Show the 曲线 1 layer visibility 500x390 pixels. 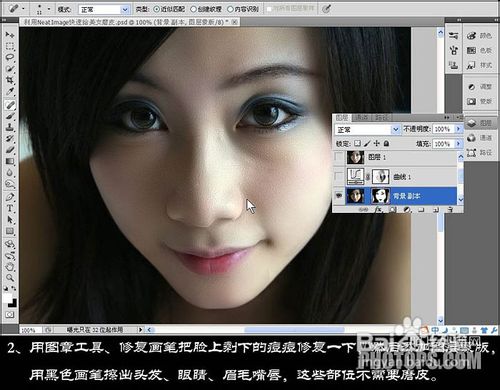339,176
